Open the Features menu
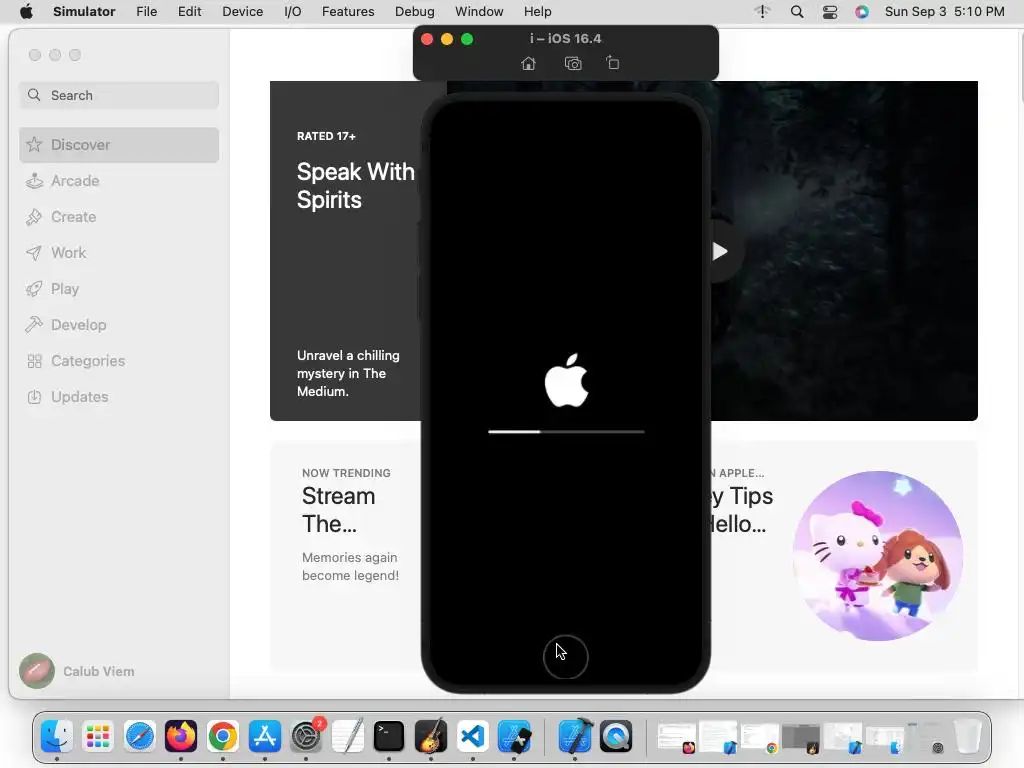This screenshot has width=1024, height=768. click(348, 12)
